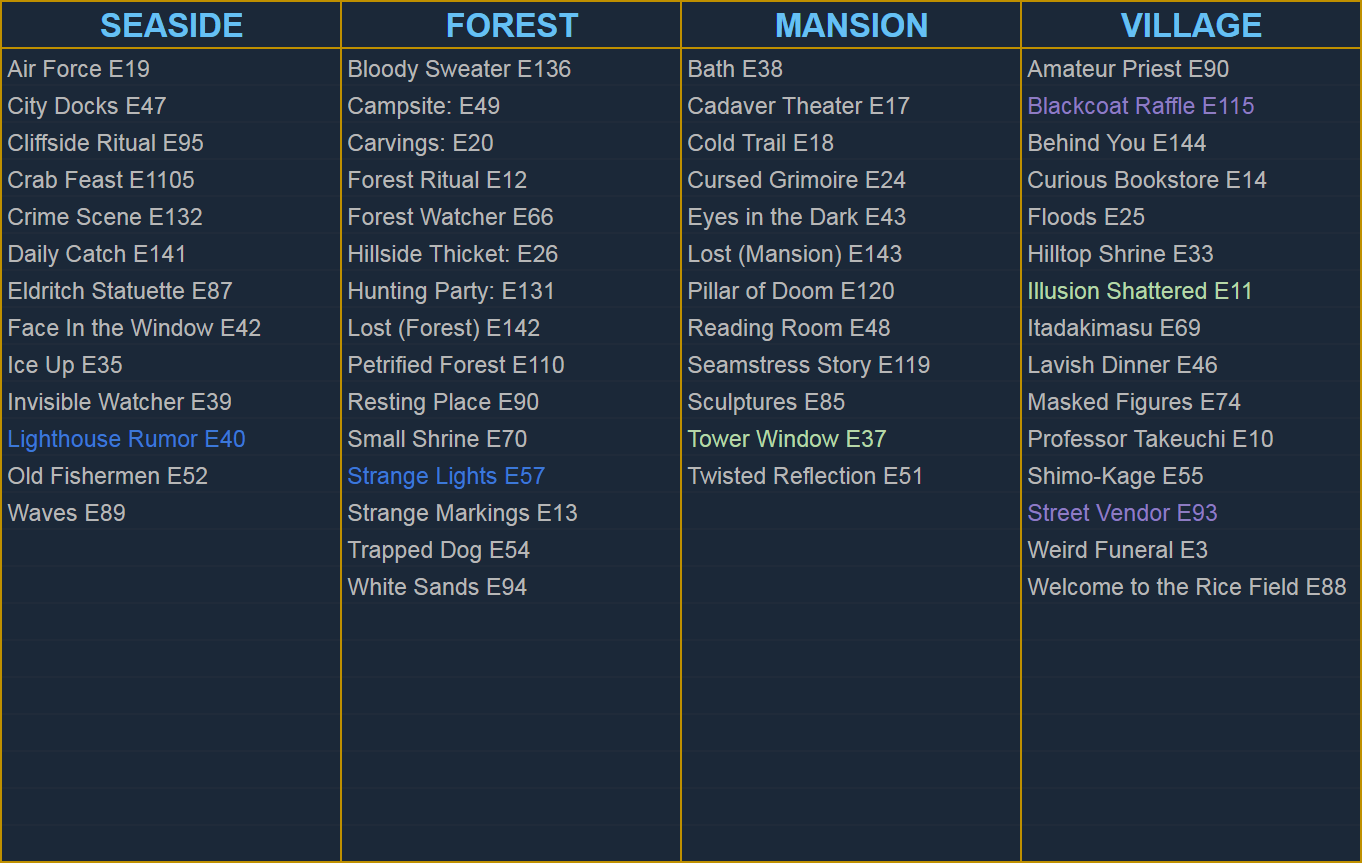Click the SEASIDE column header
1362x863 pixels.
point(171,25)
